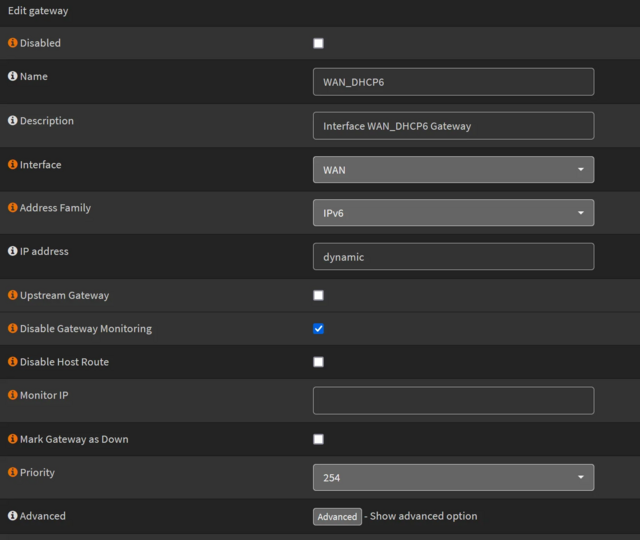640x540 pixels.
Task: Click the info icon beside Disabled
Action: pos(13,43)
